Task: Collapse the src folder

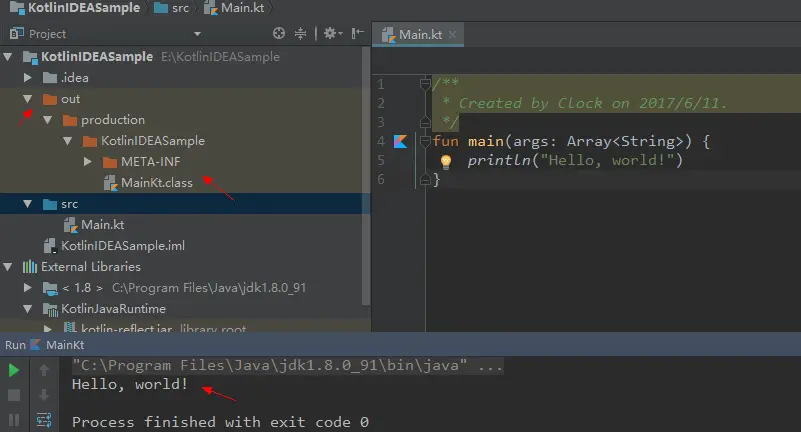Action: [x=28, y=204]
